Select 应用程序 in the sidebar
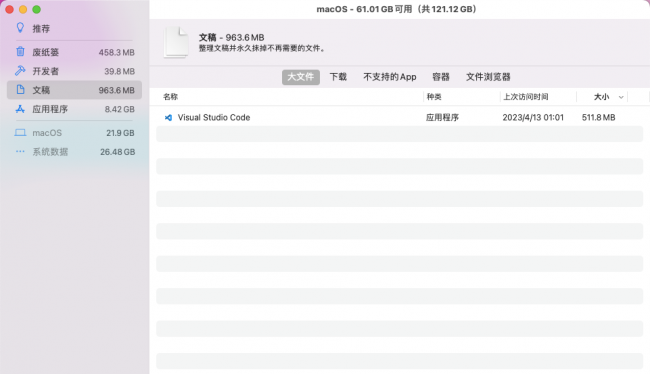The image size is (650, 374). pos(50,109)
